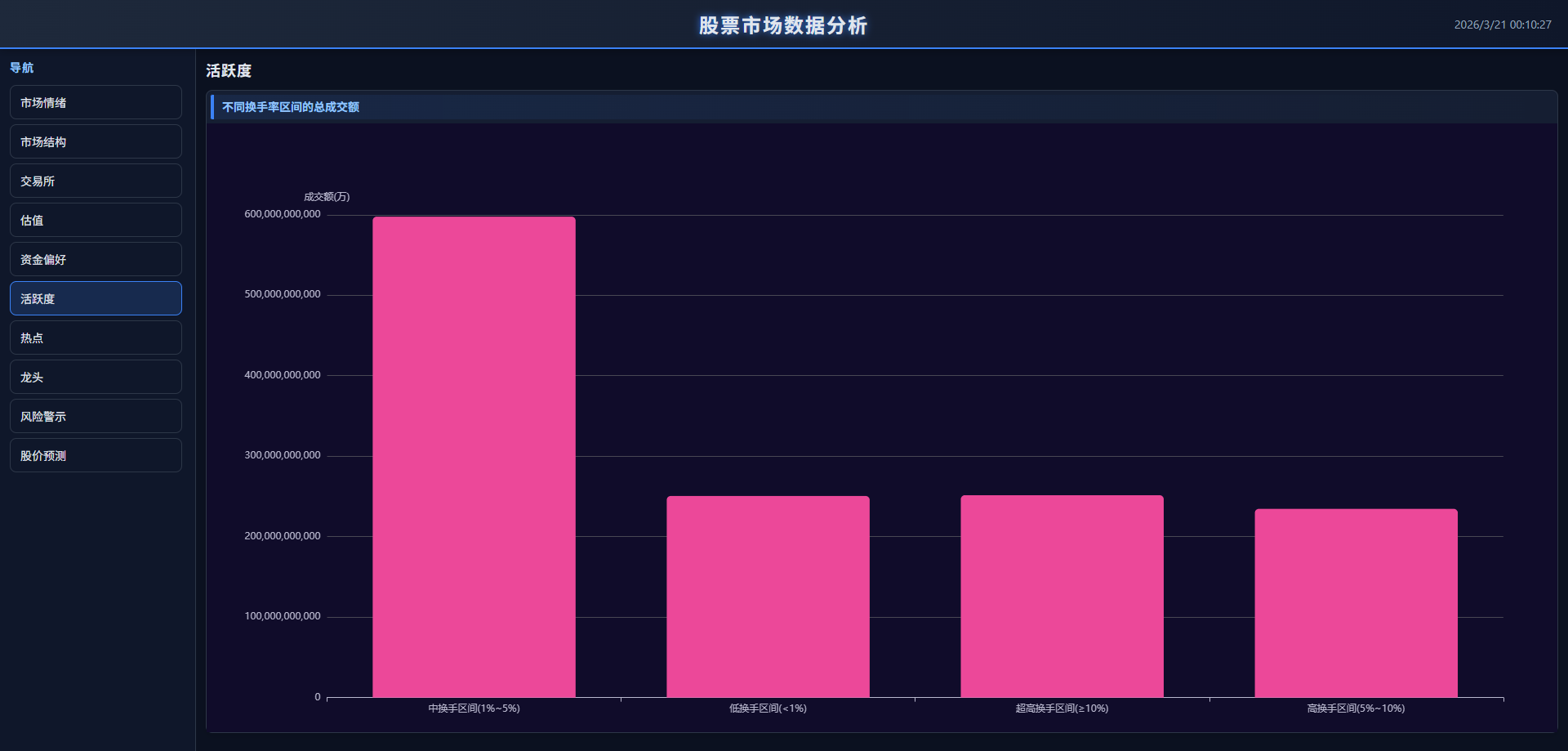This screenshot has width=1568, height=751.
Task: Click the 成交额(万) y-axis label
Action: tap(327, 197)
